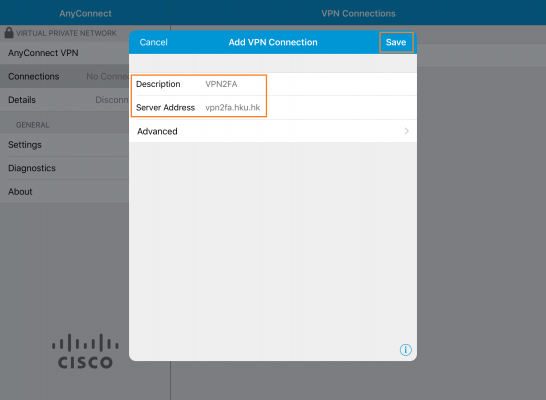
Task: Expand the Advanced row chevron
Action: point(406,131)
